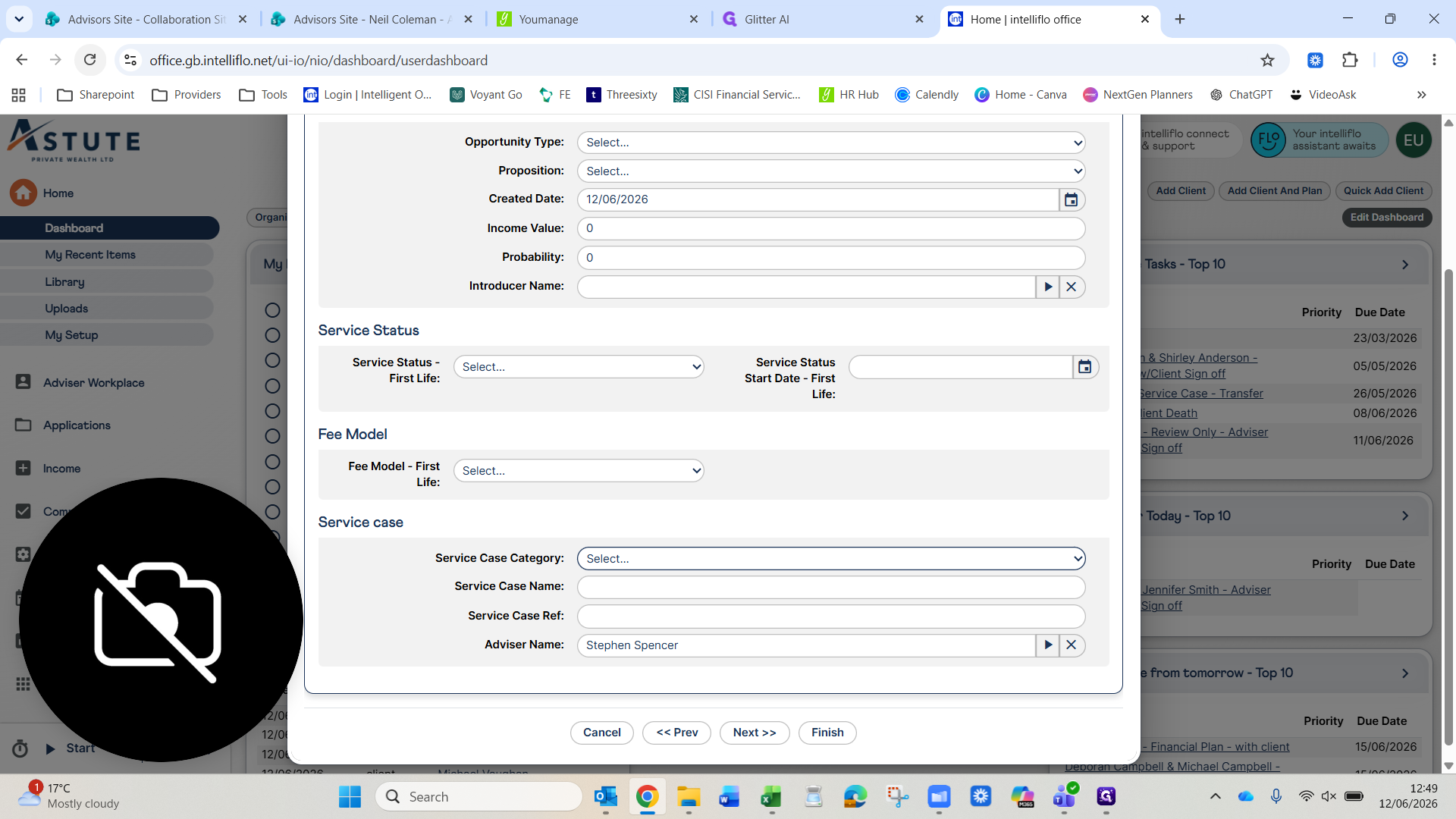Open the Service Case - Transfer link
This screenshot has height=819, width=1456.
coord(1201,394)
